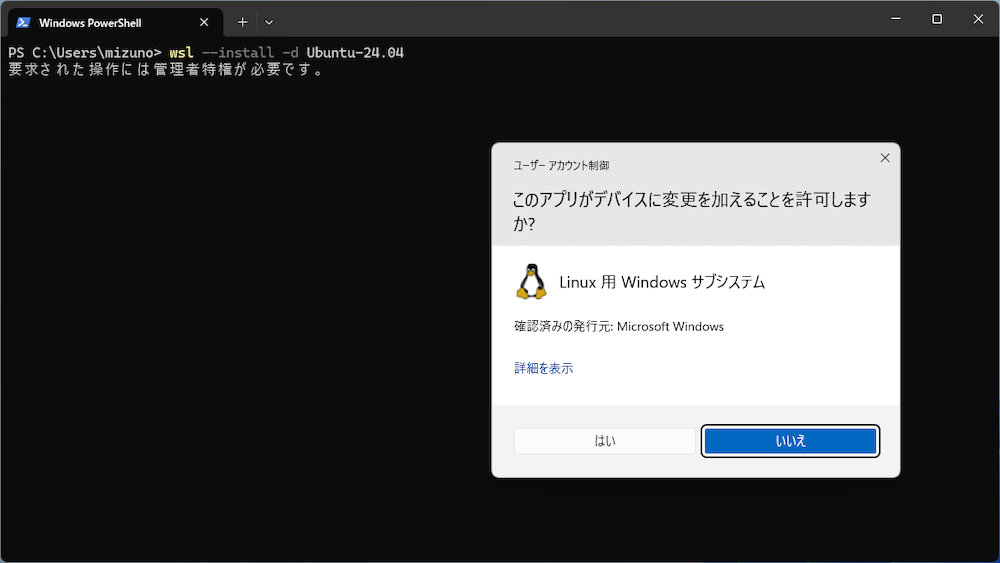Click the PowerShell icon in the tab
This screenshot has width=1000, height=563.
coord(24,22)
